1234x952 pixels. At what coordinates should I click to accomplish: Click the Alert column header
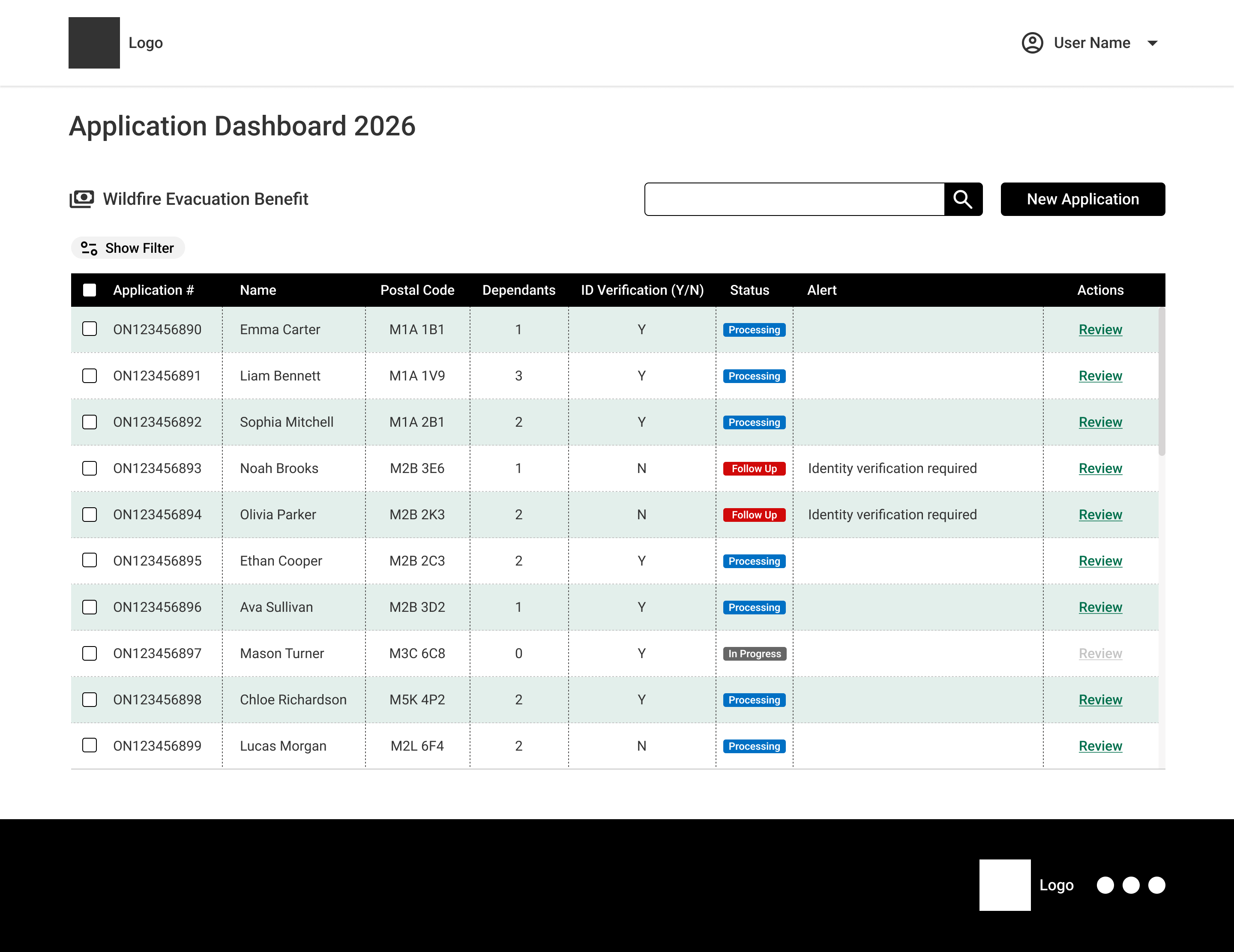pyautogui.click(x=821, y=290)
